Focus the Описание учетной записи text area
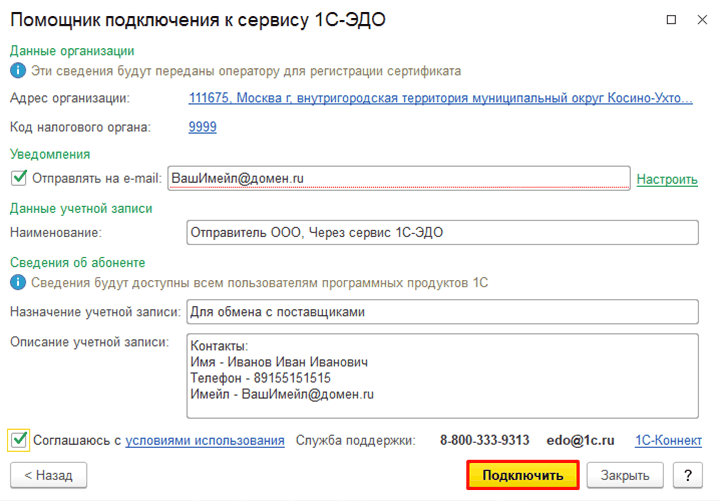 [443, 376]
